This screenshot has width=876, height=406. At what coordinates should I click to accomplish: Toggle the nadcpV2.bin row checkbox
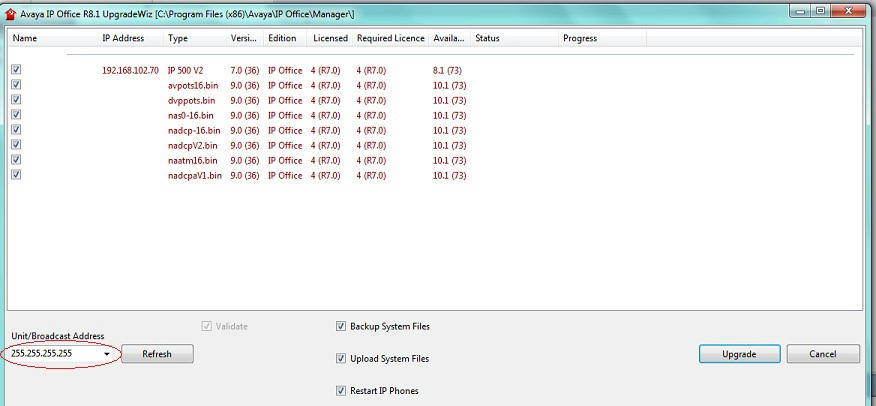pos(16,145)
